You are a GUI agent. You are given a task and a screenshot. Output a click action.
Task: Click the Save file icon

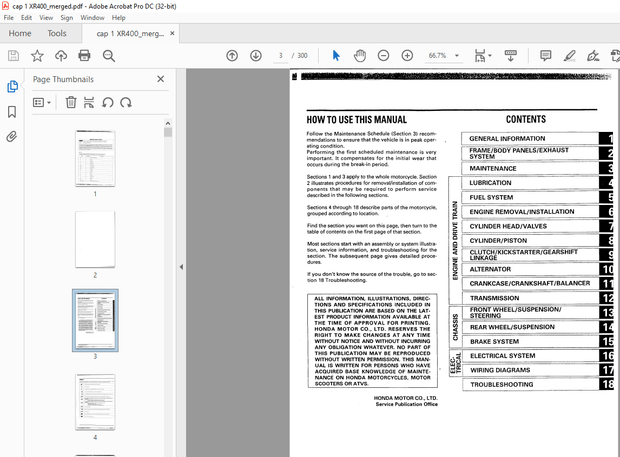[x=13, y=56]
